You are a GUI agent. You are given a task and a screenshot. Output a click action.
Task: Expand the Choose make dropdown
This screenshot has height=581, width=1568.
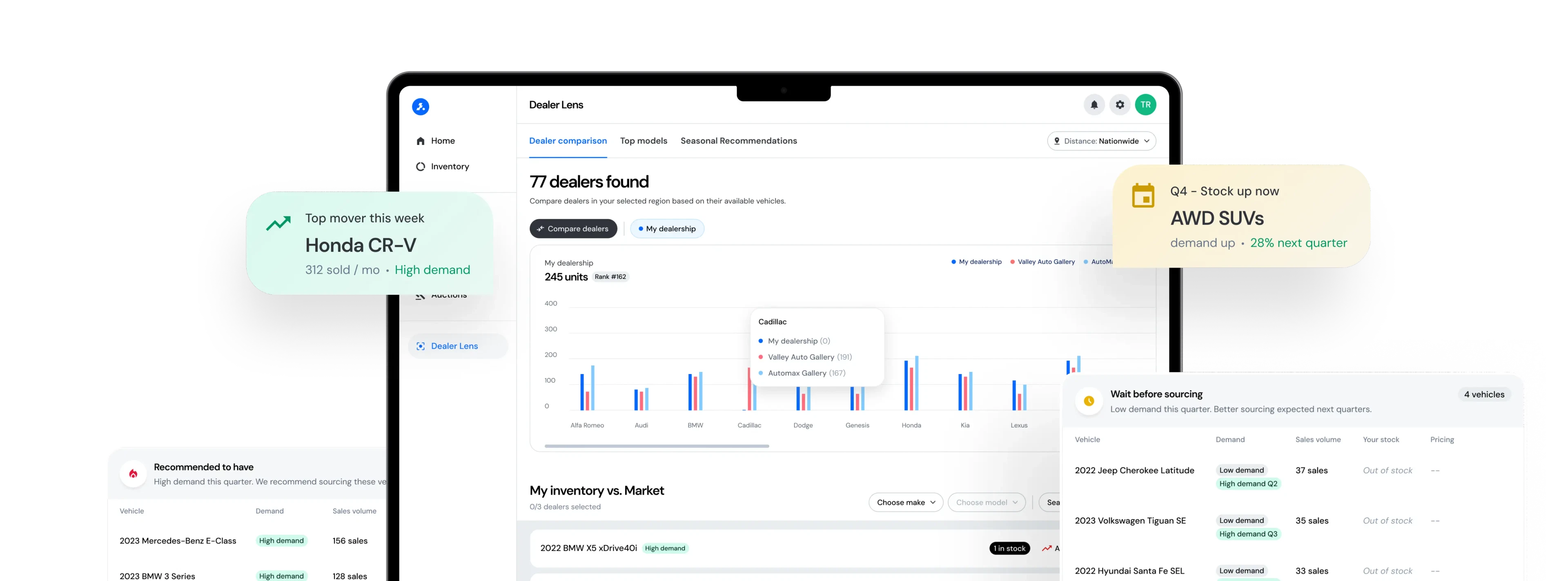pyautogui.click(x=905, y=503)
